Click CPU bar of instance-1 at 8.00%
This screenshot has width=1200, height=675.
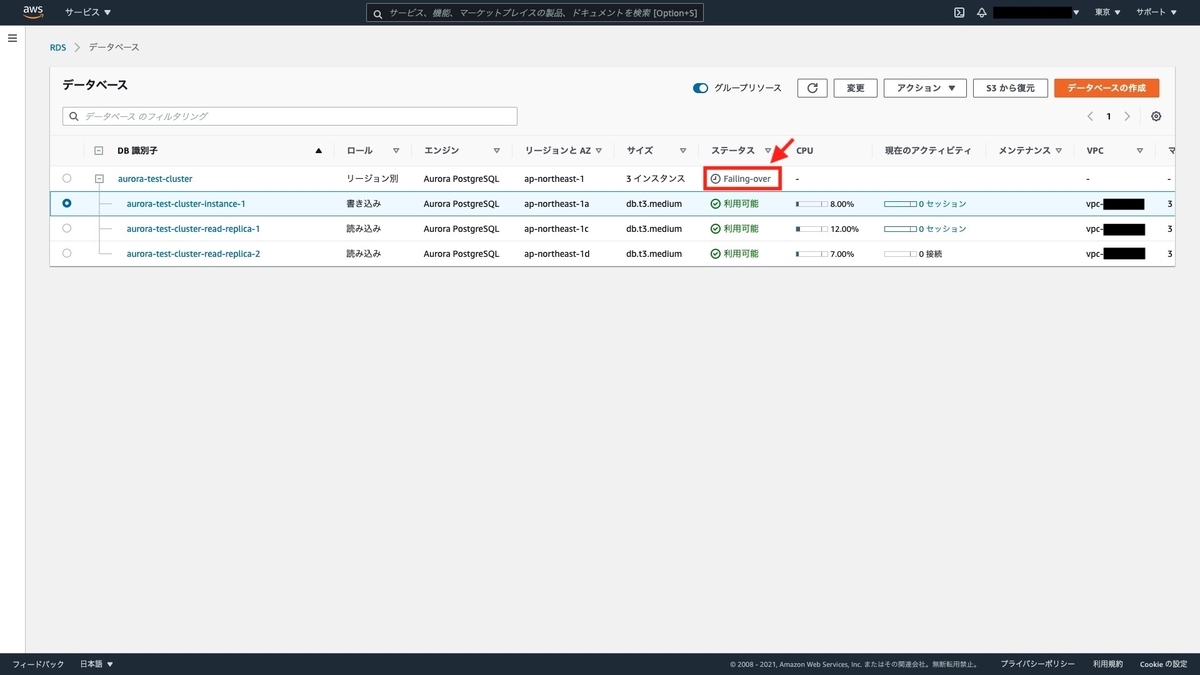(811, 204)
